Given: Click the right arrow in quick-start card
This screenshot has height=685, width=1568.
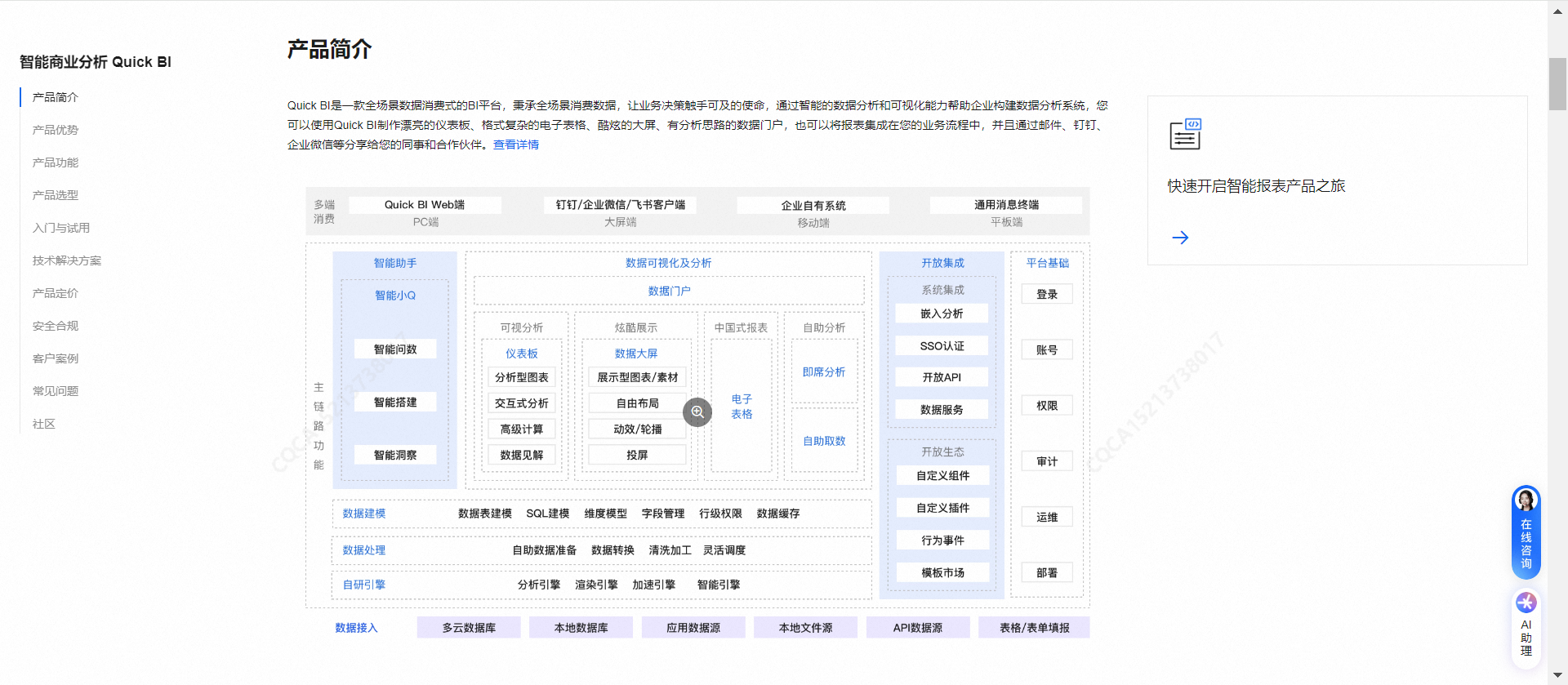Looking at the screenshot, I should (x=1180, y=238).
